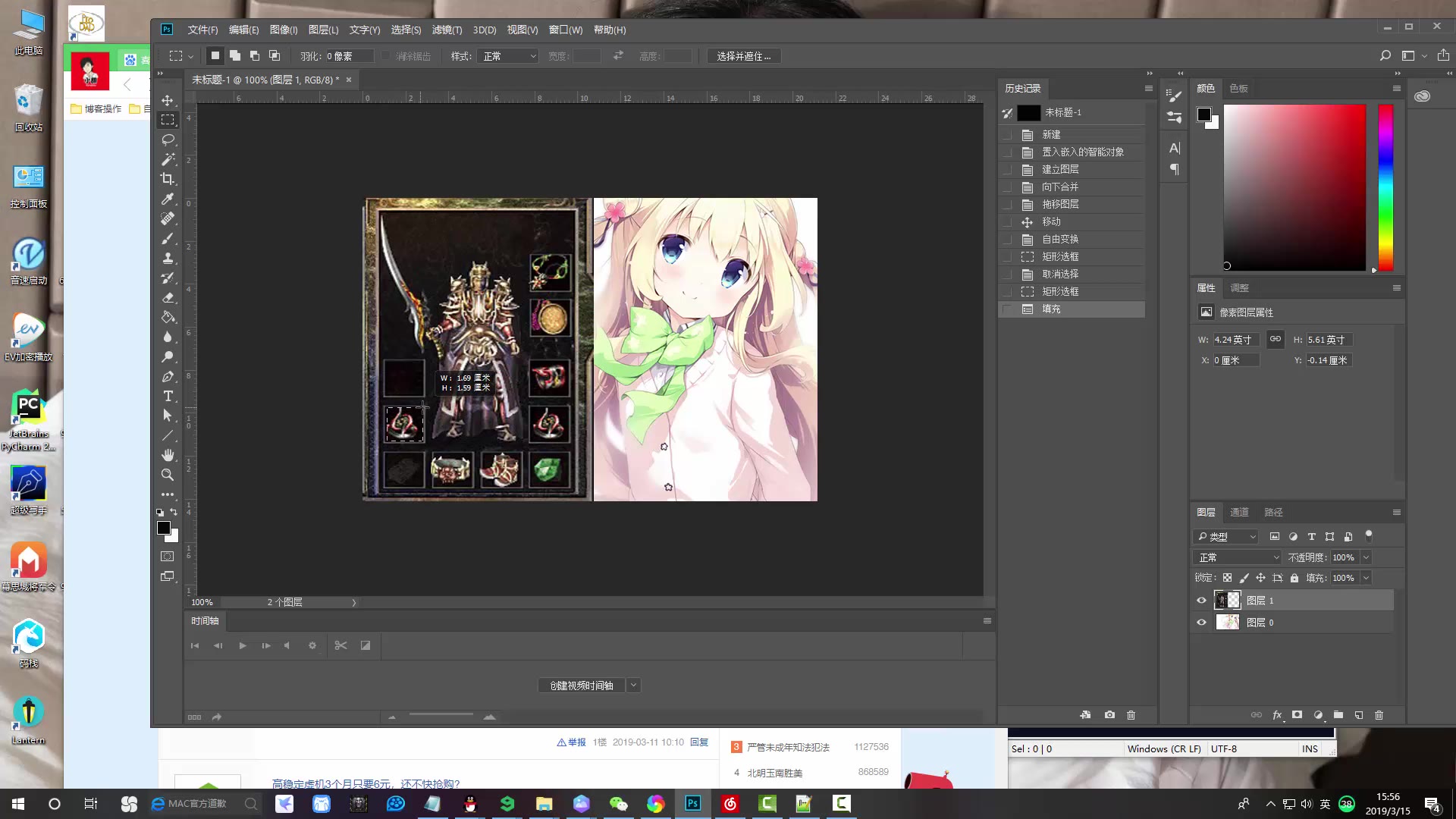Select the Dodge tool
The image size is (1456, 819).
tap(168, 356)
